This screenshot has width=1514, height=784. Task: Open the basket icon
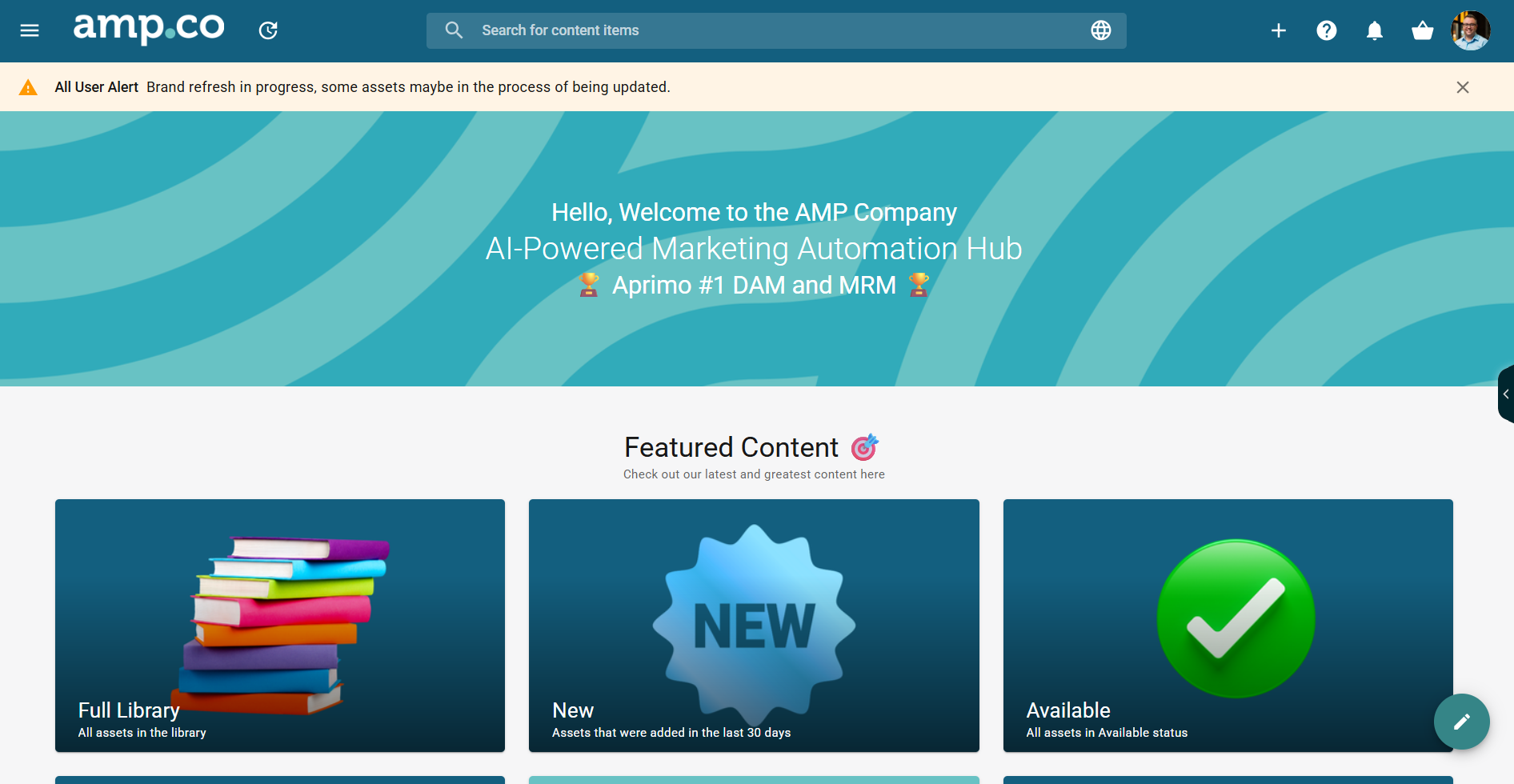tap(1423, 30)
